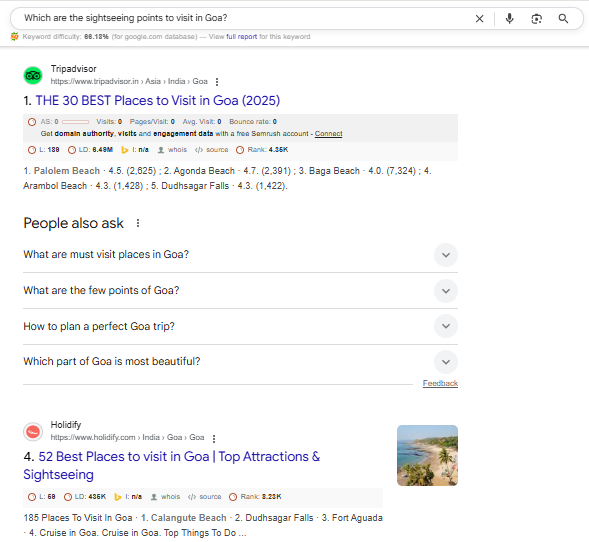Screen dimensions: 589x542
Task: Click the Semrush keyword difficulty logo icon
Action: 15,36
